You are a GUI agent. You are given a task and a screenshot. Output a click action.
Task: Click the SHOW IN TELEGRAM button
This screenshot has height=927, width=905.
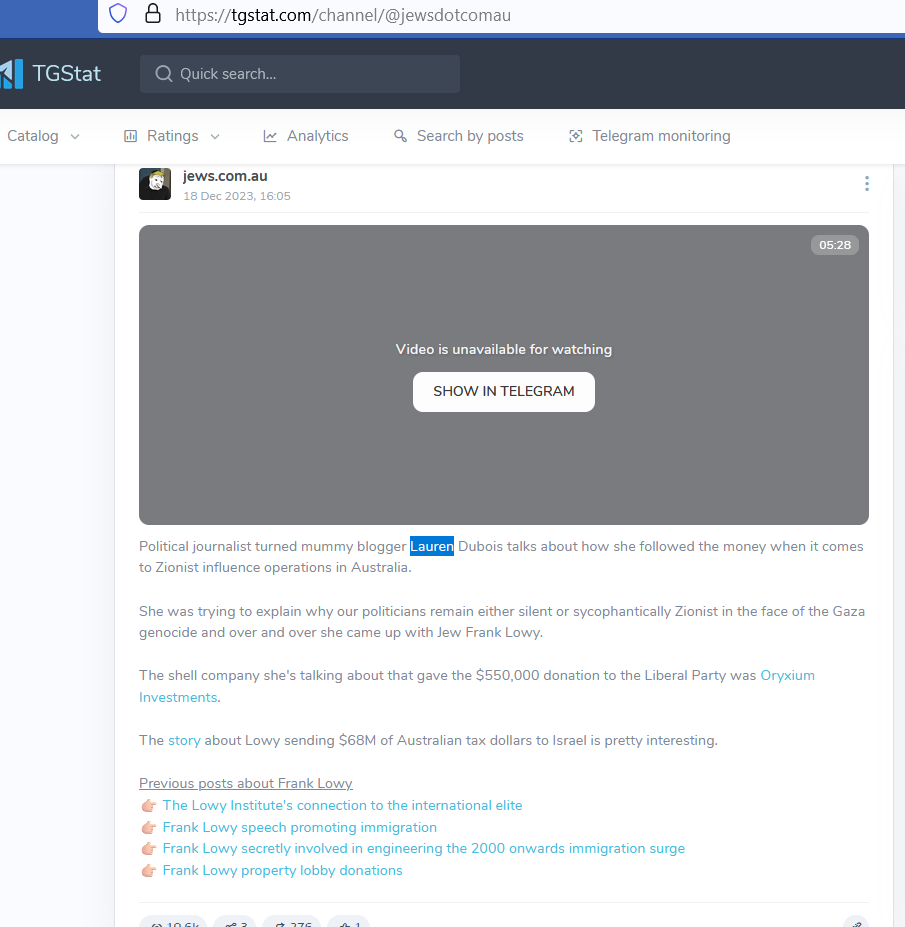click(504, 391)
